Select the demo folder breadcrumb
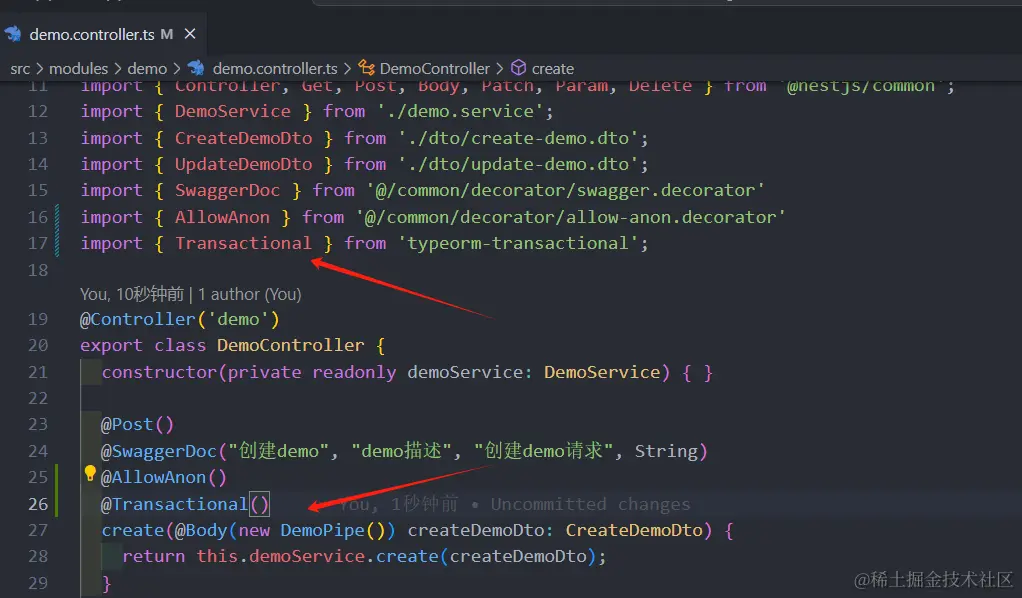The height and width of the screenshot is (598, 1022). click(147, 68)
